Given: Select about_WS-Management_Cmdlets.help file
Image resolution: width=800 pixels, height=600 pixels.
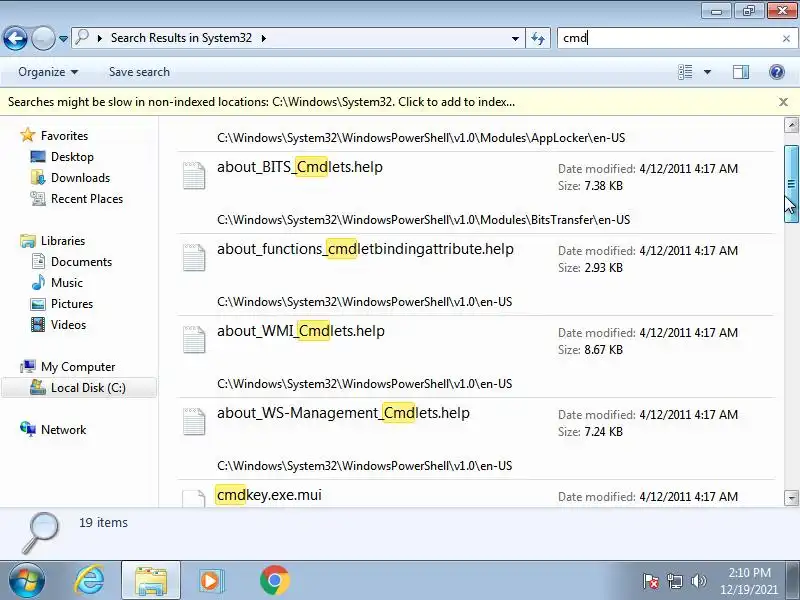Looking at the screenshot, I should [x=343, y=413].
